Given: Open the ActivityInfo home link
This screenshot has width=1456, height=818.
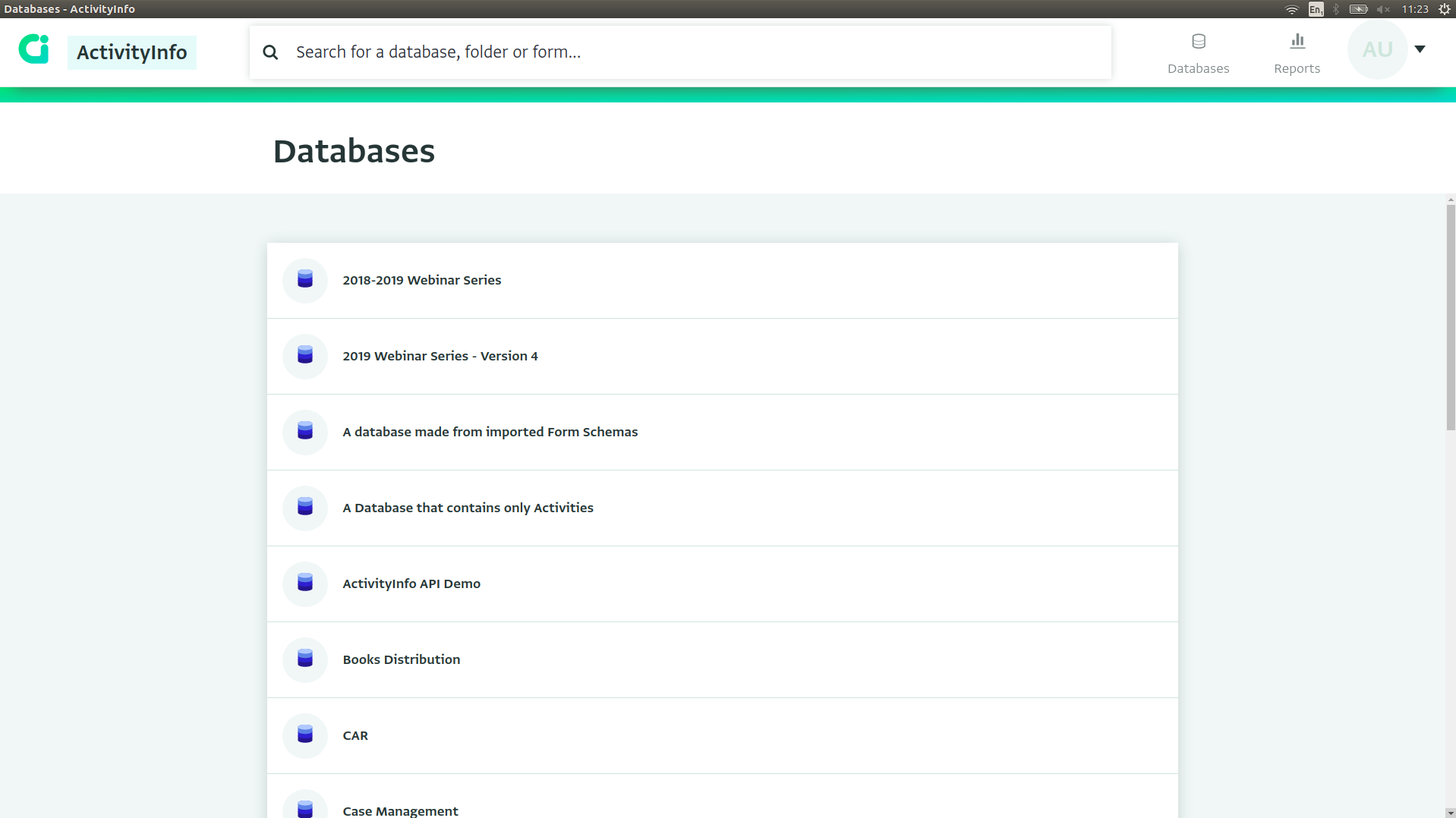Looking at the screenshot, I should tap(132, 52).
